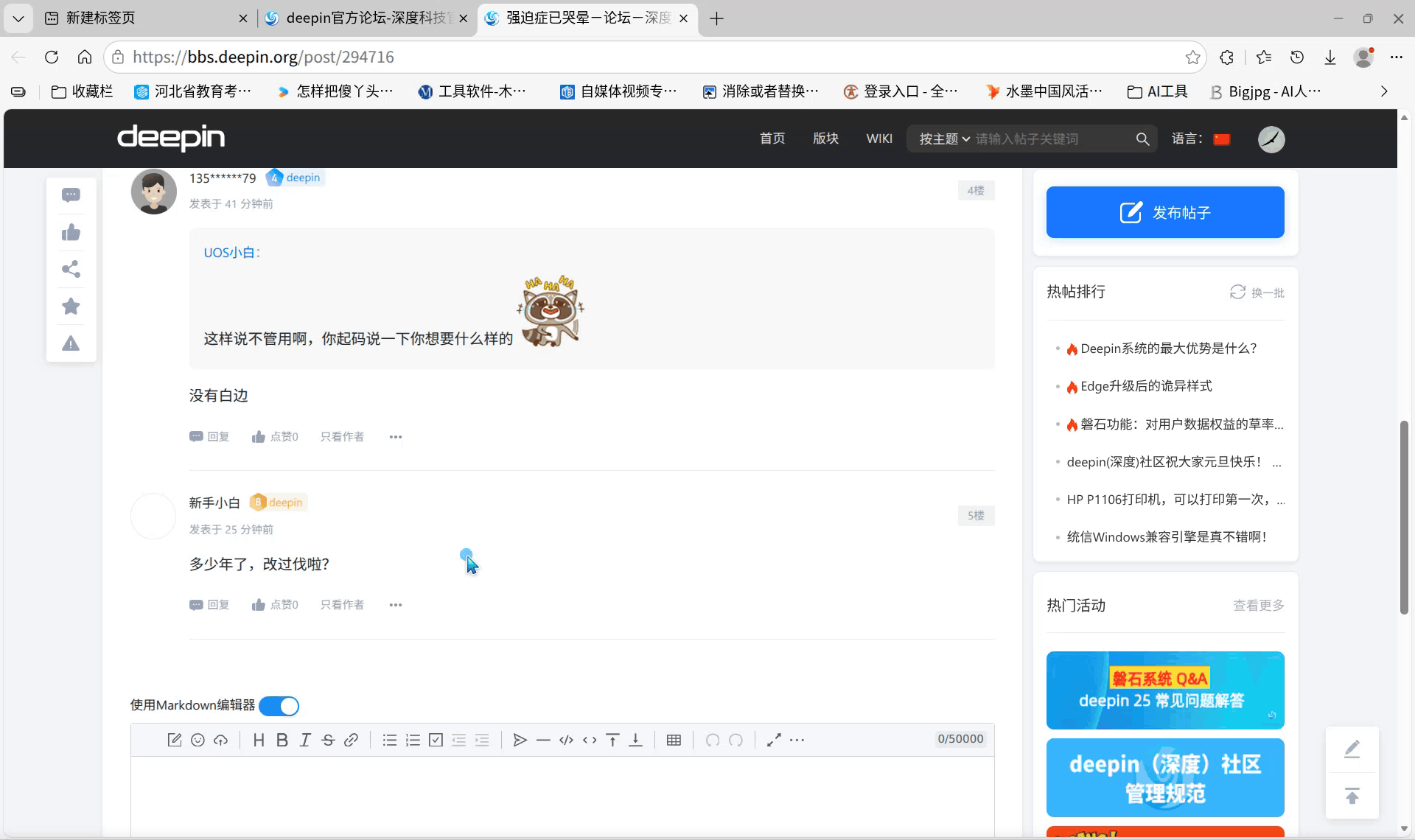1415x840 pixels.
Task: Click back-to-top arrow button
Action: pyautogui.click(x=1352, y=796)
